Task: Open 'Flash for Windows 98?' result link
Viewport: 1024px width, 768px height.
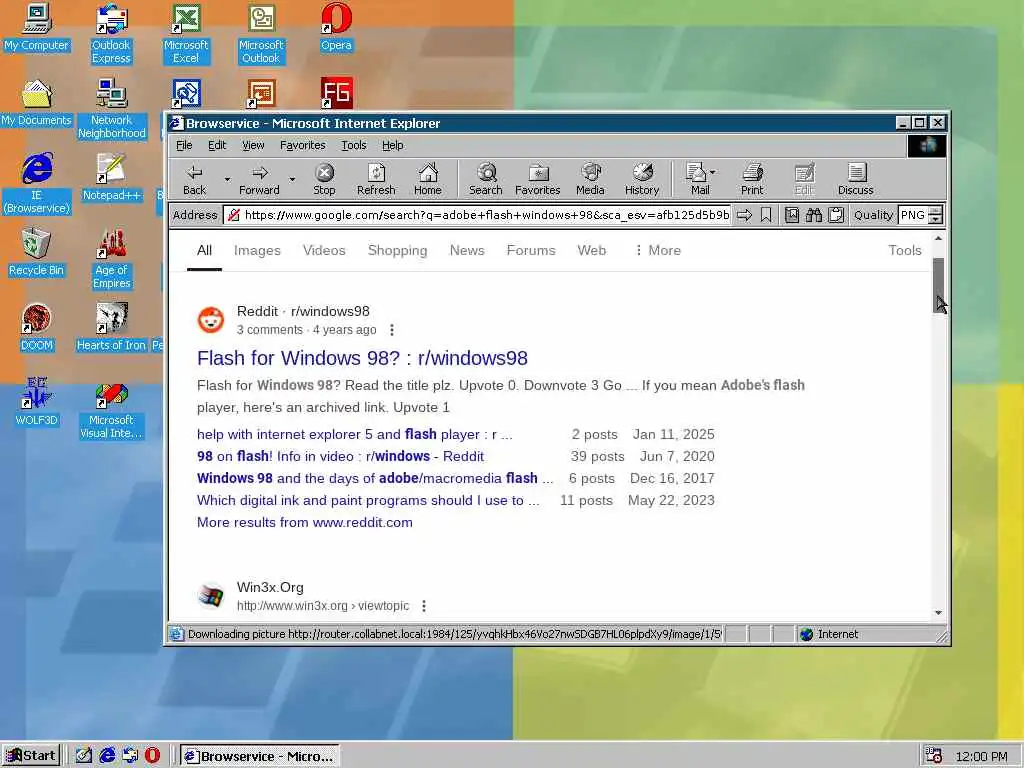Action: pos(362,358)
